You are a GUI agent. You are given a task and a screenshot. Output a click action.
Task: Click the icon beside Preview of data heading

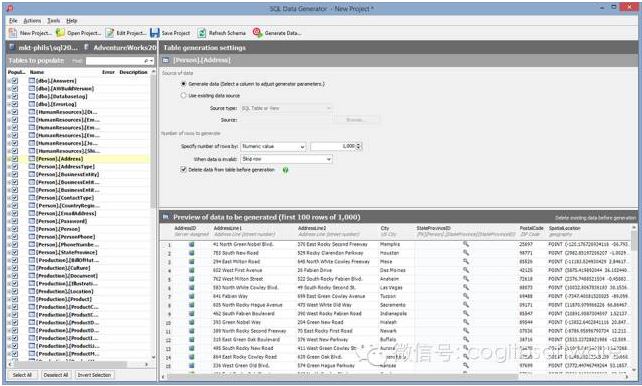(166, 217)
